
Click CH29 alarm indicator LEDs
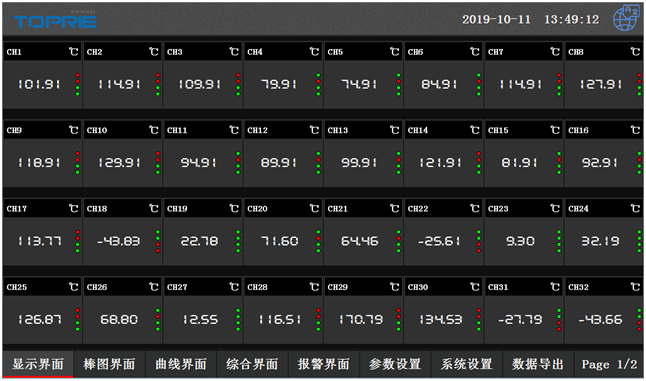(x=398, y=319)
